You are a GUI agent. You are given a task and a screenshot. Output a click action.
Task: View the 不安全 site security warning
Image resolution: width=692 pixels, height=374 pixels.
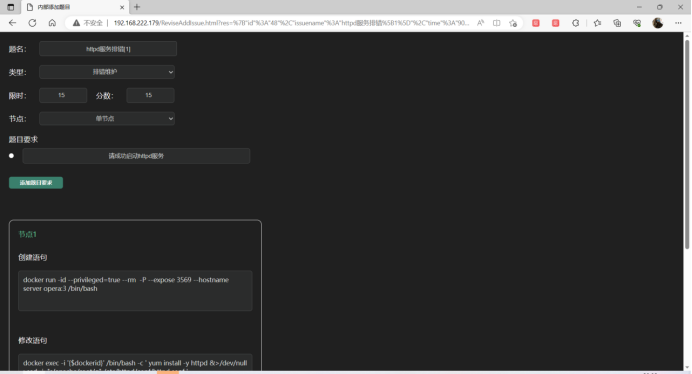(x=87, y=23)
